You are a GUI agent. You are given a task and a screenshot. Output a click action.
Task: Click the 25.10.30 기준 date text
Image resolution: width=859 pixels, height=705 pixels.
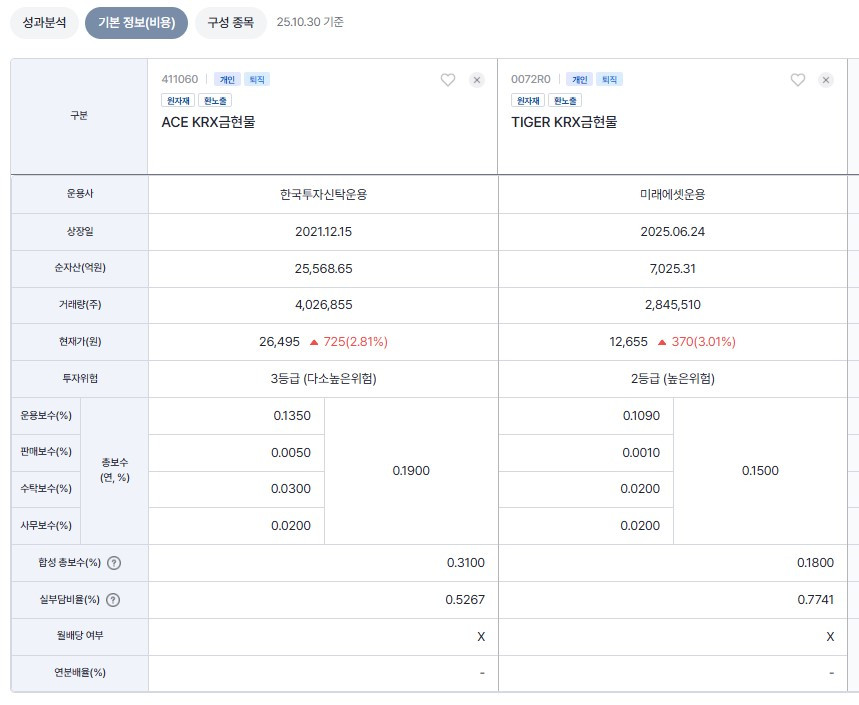(x=310, y=22)
